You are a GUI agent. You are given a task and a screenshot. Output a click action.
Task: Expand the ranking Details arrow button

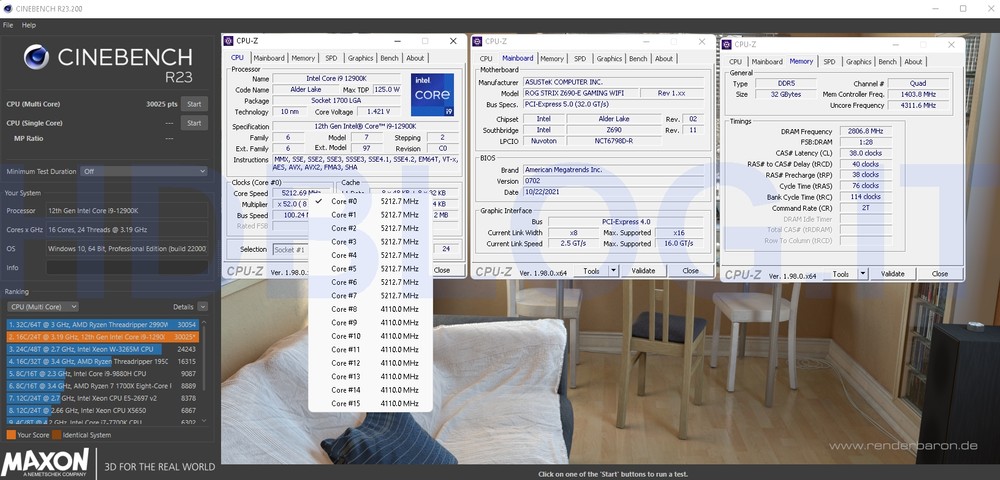(x=203, y=307)
